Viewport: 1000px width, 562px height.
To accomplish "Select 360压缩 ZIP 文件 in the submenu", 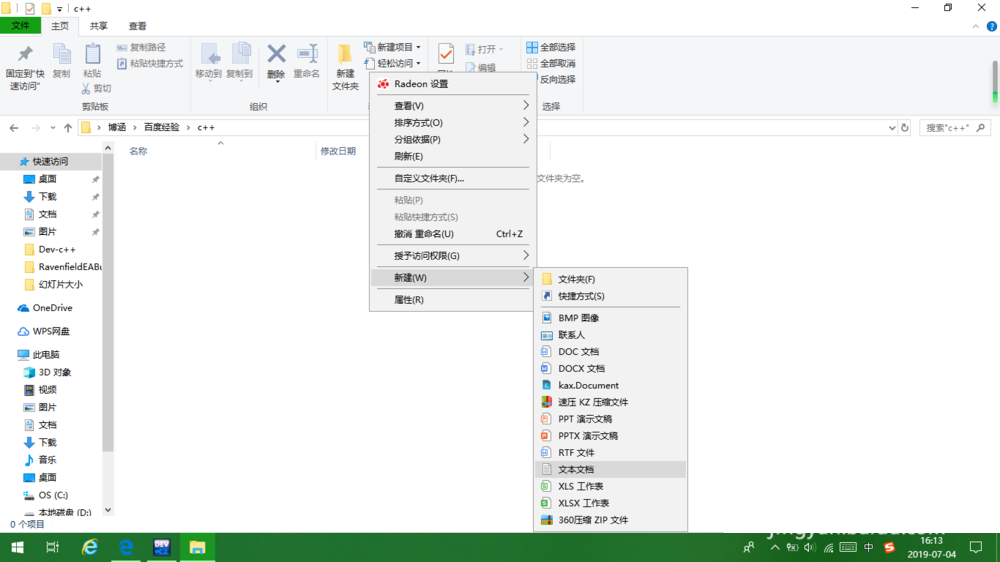I will click(x=592, y=520).
